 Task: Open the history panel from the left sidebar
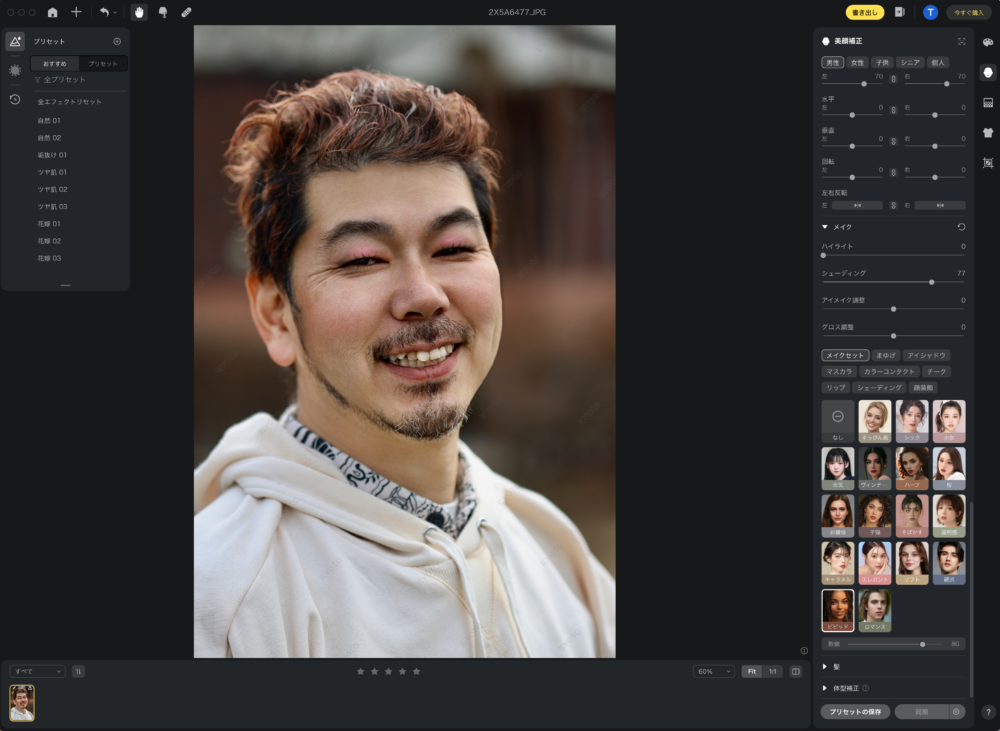(x=15, y=99)
